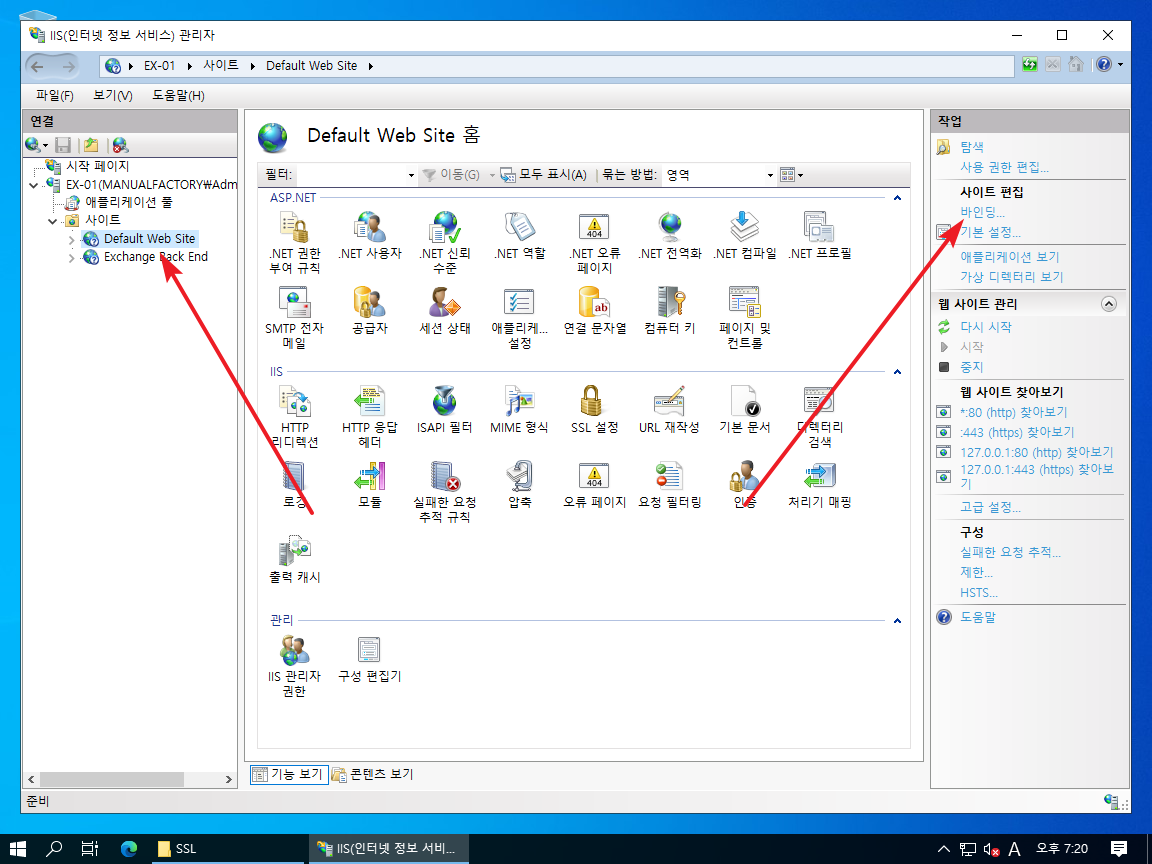Open the 보기(V) menu
Image resolution: width=1152 pixels, height=864 pixels.
[112, 96]
